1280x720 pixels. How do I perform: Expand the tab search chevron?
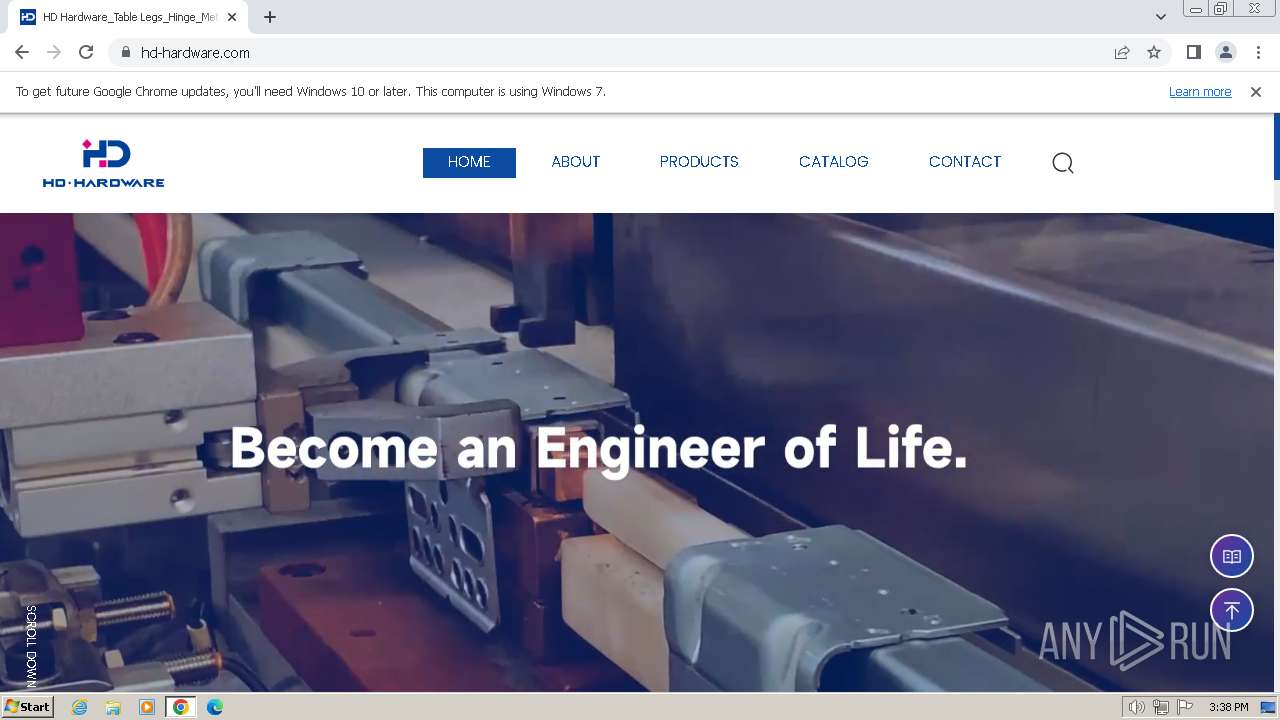[1161, 17]
